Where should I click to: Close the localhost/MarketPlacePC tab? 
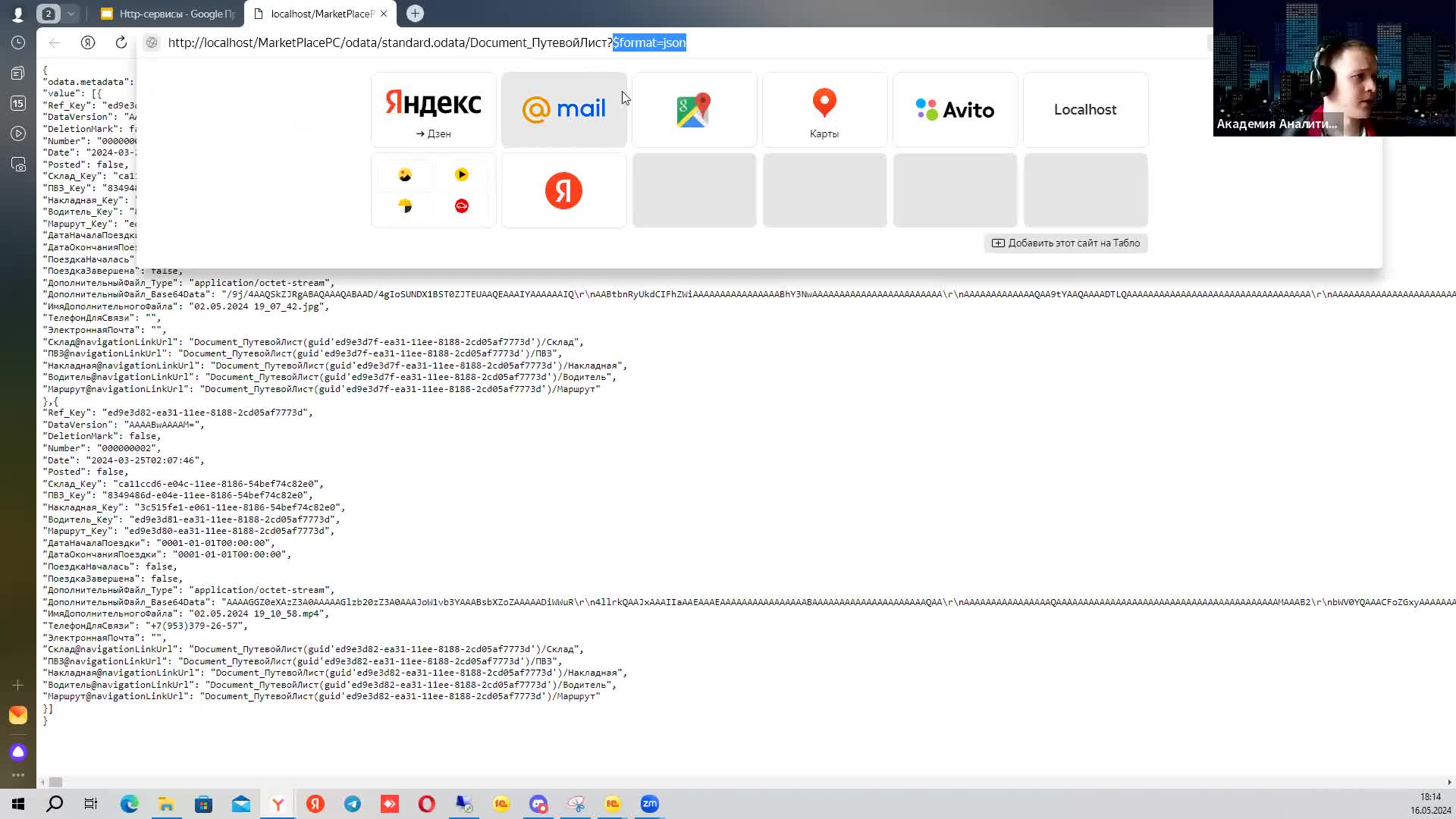pos(384,14)
